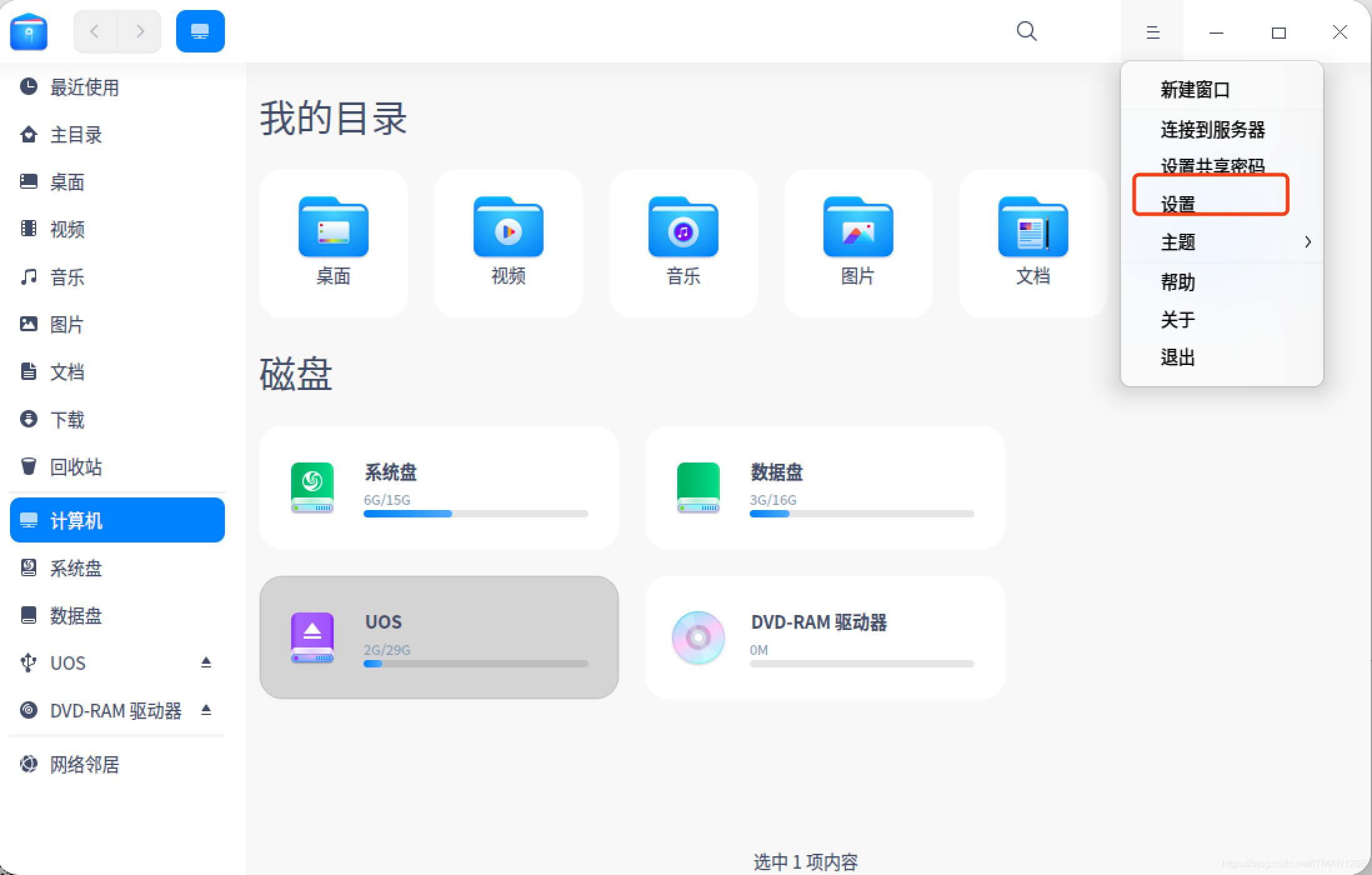The height and width of the screenshot is (875, 1372).
Task: Open the Music folder icon
Action: pyautogui.click(x=683, y=227)
